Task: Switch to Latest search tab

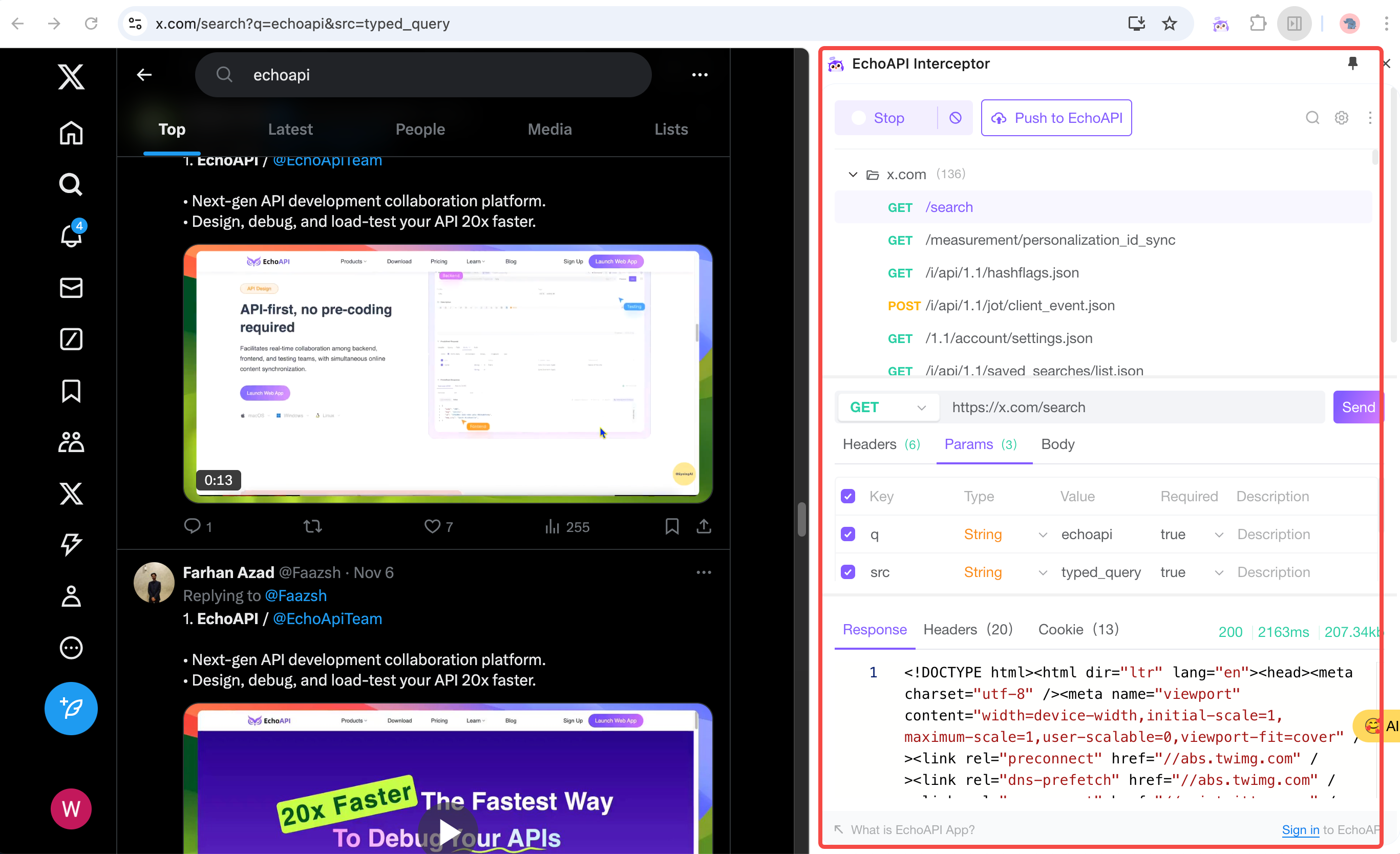Action: pyautogui.click(x=290, y=129)
